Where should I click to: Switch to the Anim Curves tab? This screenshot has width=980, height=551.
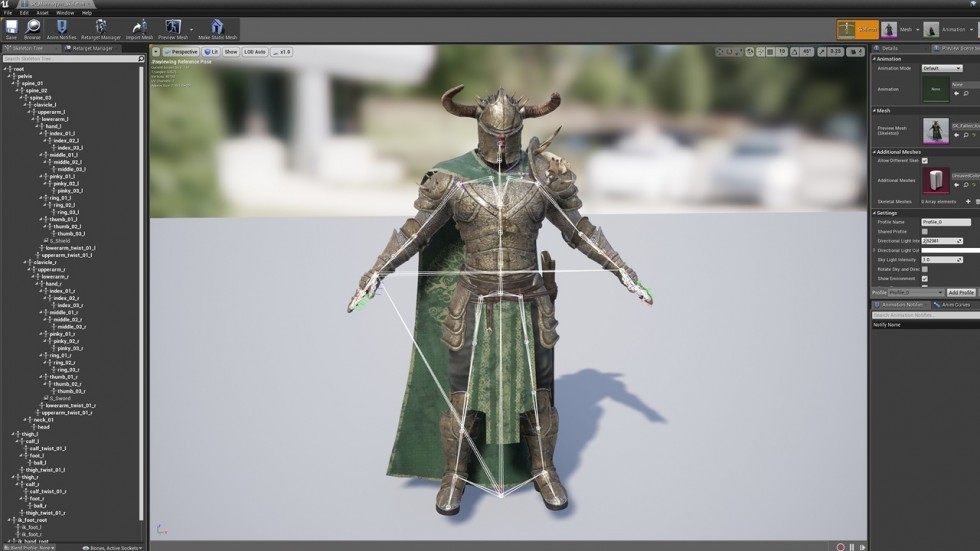point(955,305)
